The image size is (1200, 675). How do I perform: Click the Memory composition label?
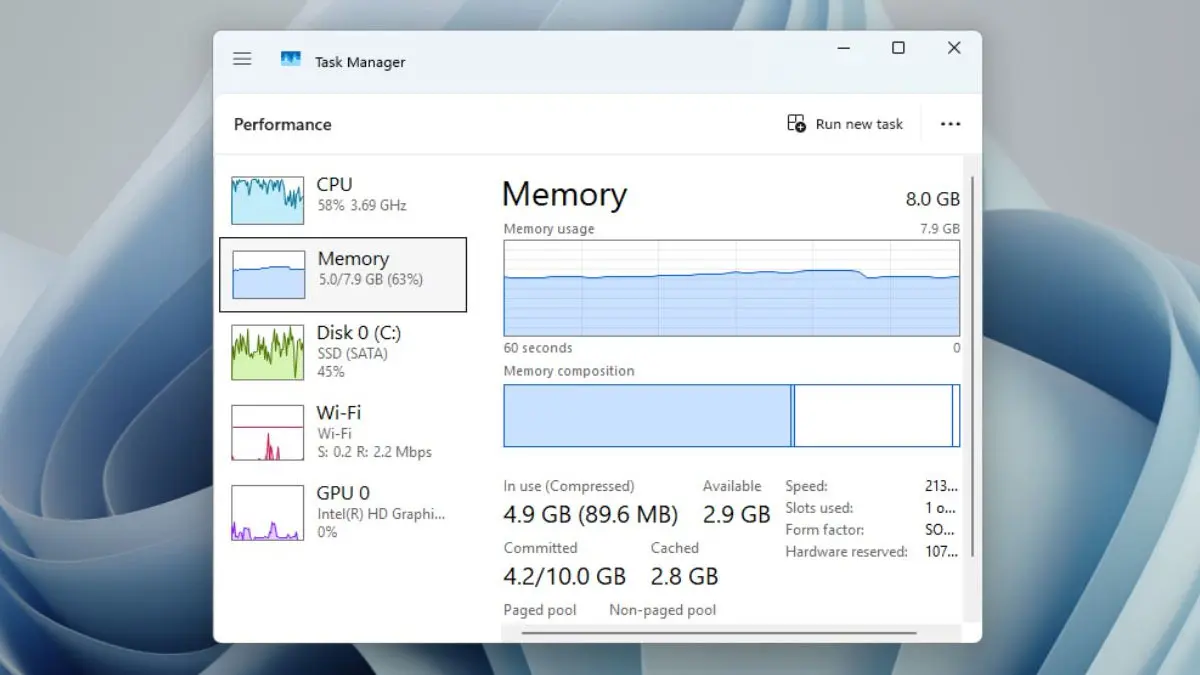coord(569,371)
